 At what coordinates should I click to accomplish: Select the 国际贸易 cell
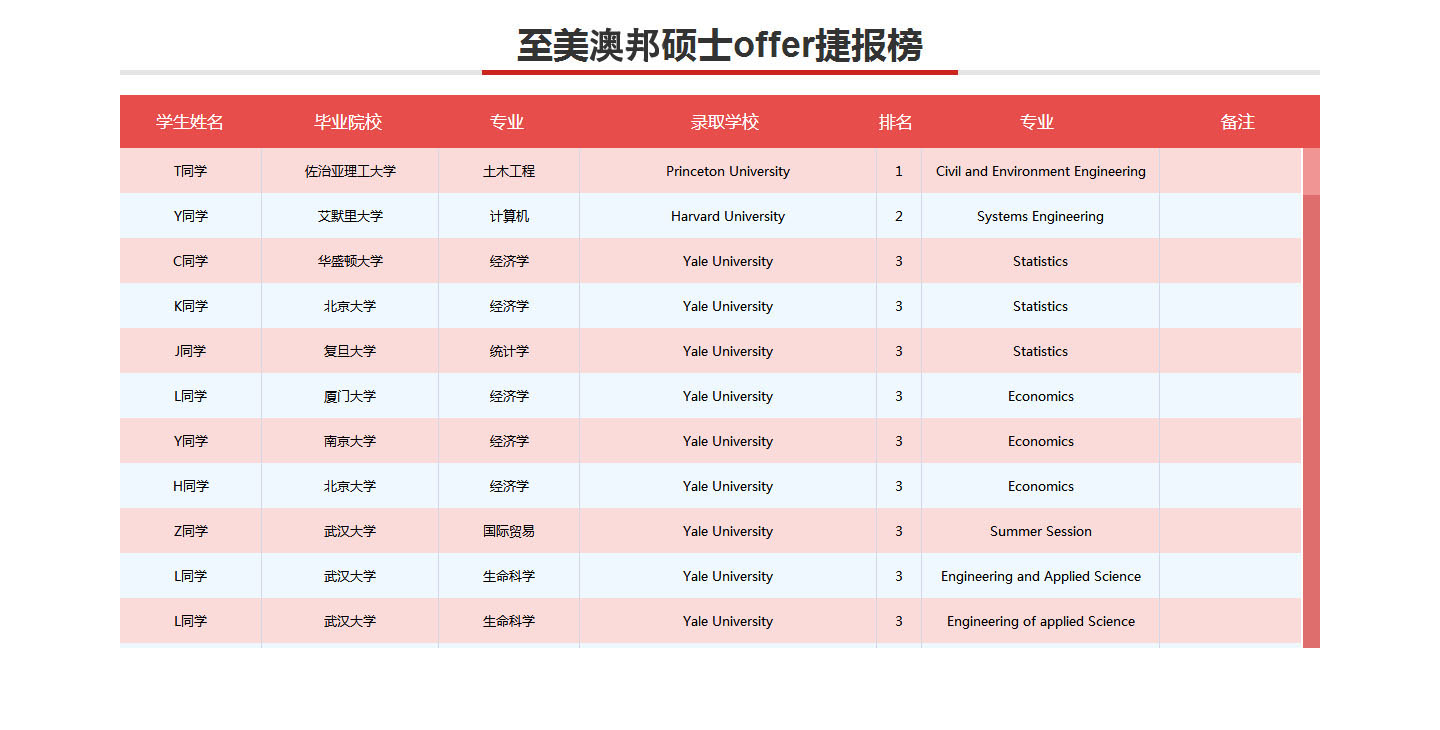(509, 531)
